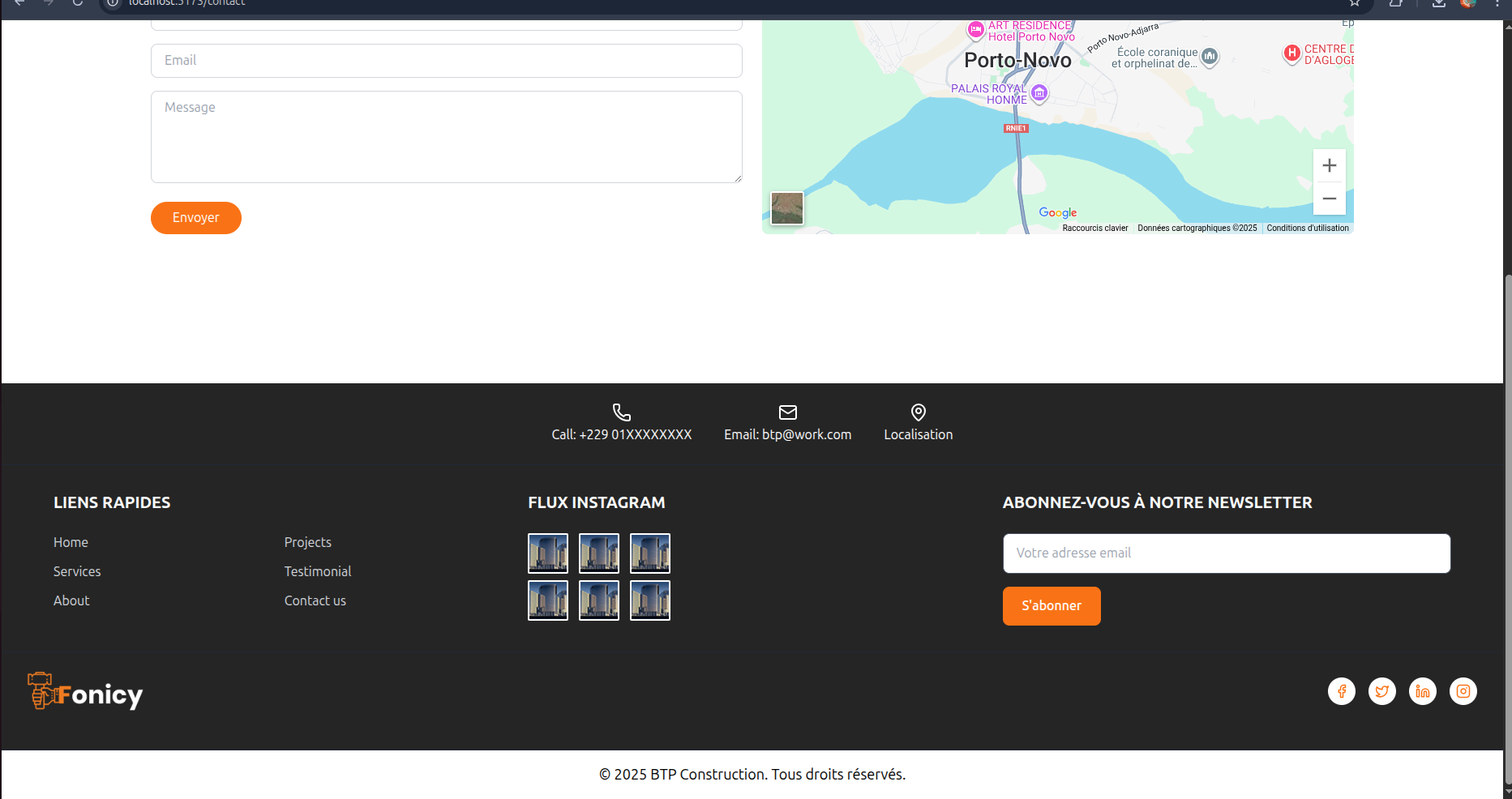This screenshot has height=799, width=1512.
Task: Open the Twitter social icon
Action: tap(1381, 691)
